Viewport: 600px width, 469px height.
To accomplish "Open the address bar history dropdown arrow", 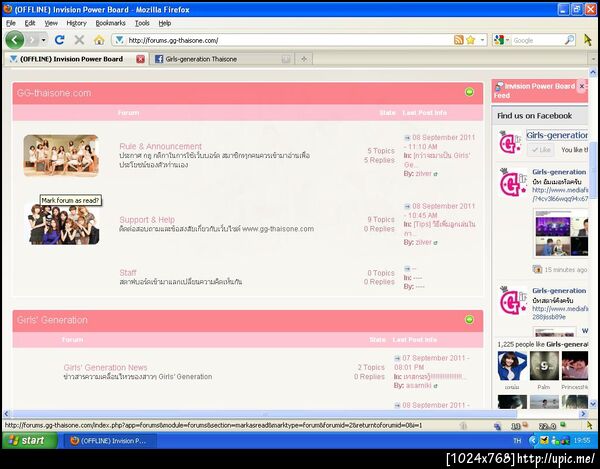I will pyautogui.click(x=482, y=40).
